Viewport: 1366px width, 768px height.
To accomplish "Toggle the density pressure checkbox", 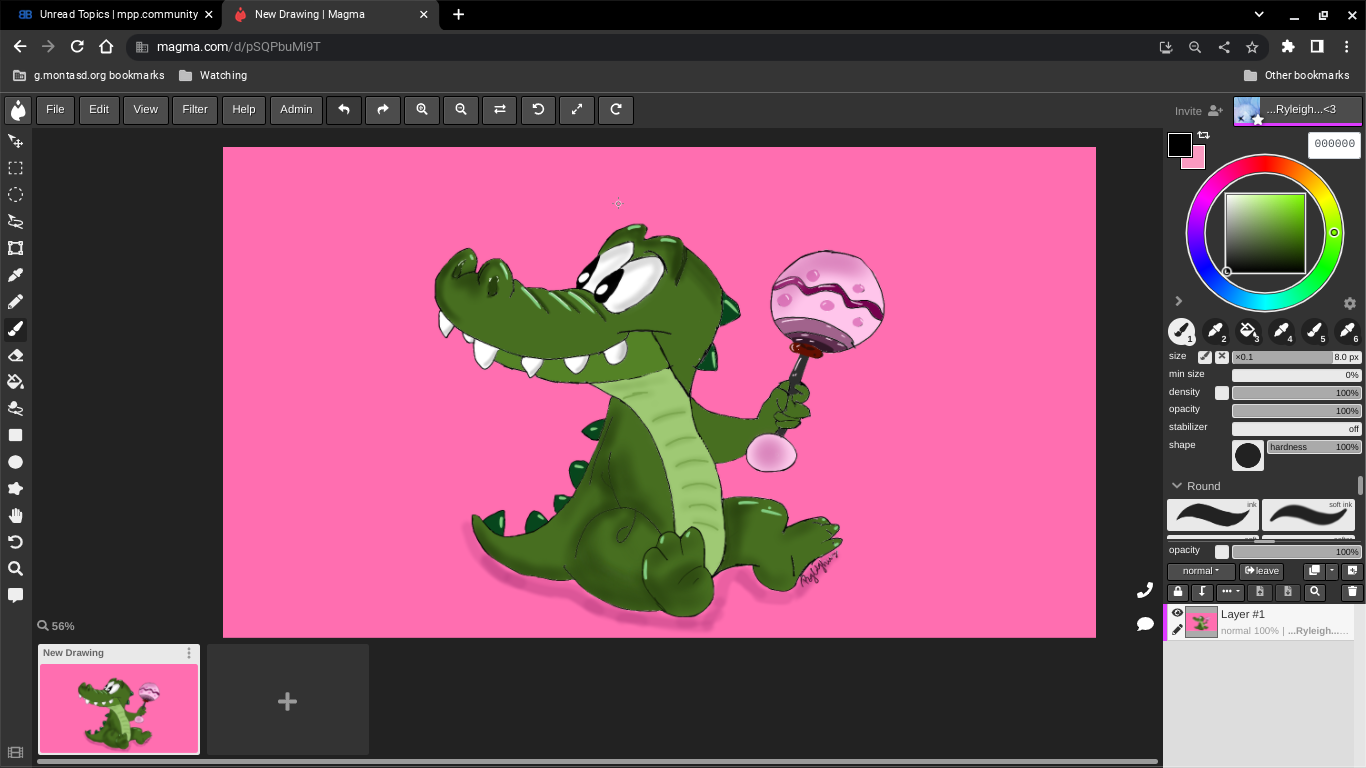I will coord(1222,393).
